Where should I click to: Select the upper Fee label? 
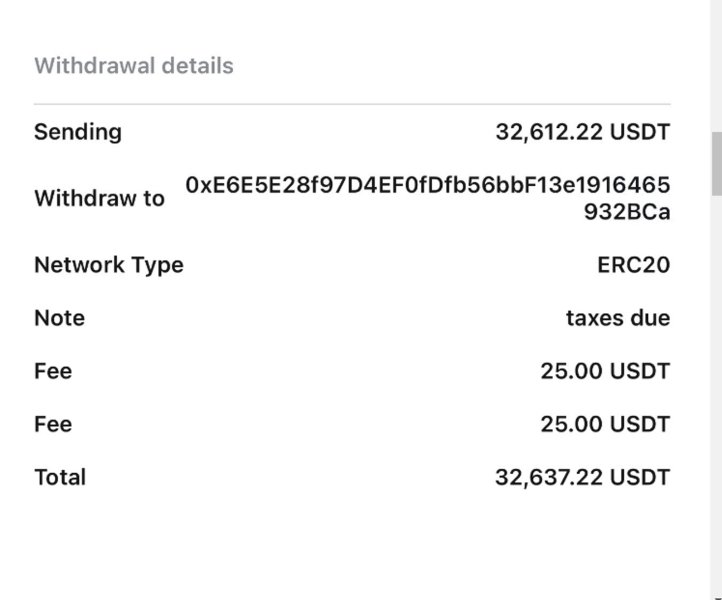(x=53, y=371)
